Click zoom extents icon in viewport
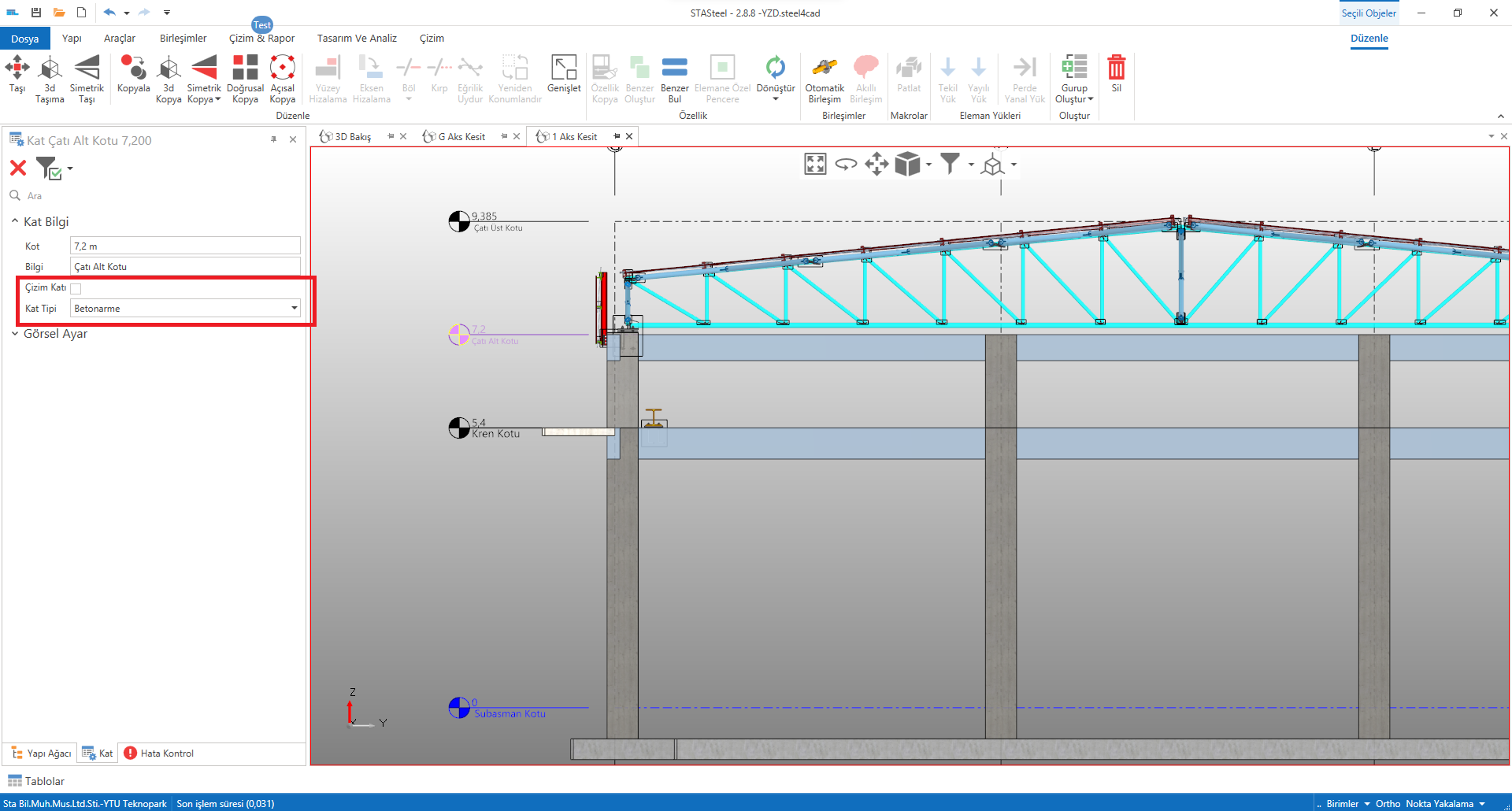This screenshot has width=1512, height=811. (x=815, y=165)
